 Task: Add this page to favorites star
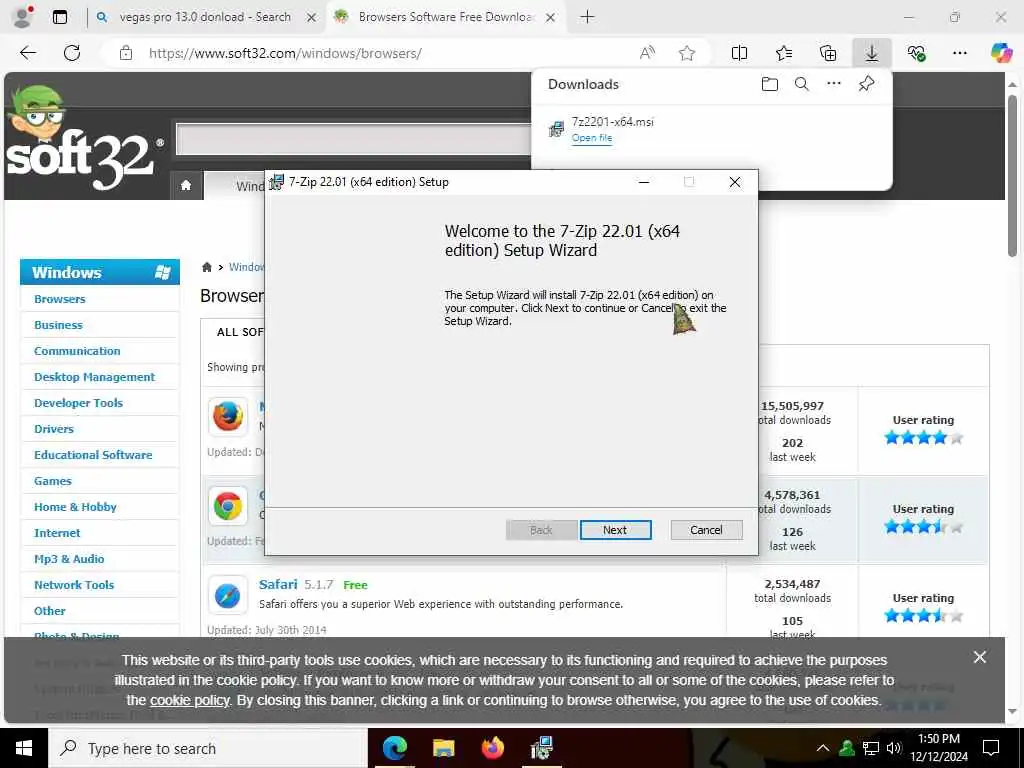click(686, 53)
